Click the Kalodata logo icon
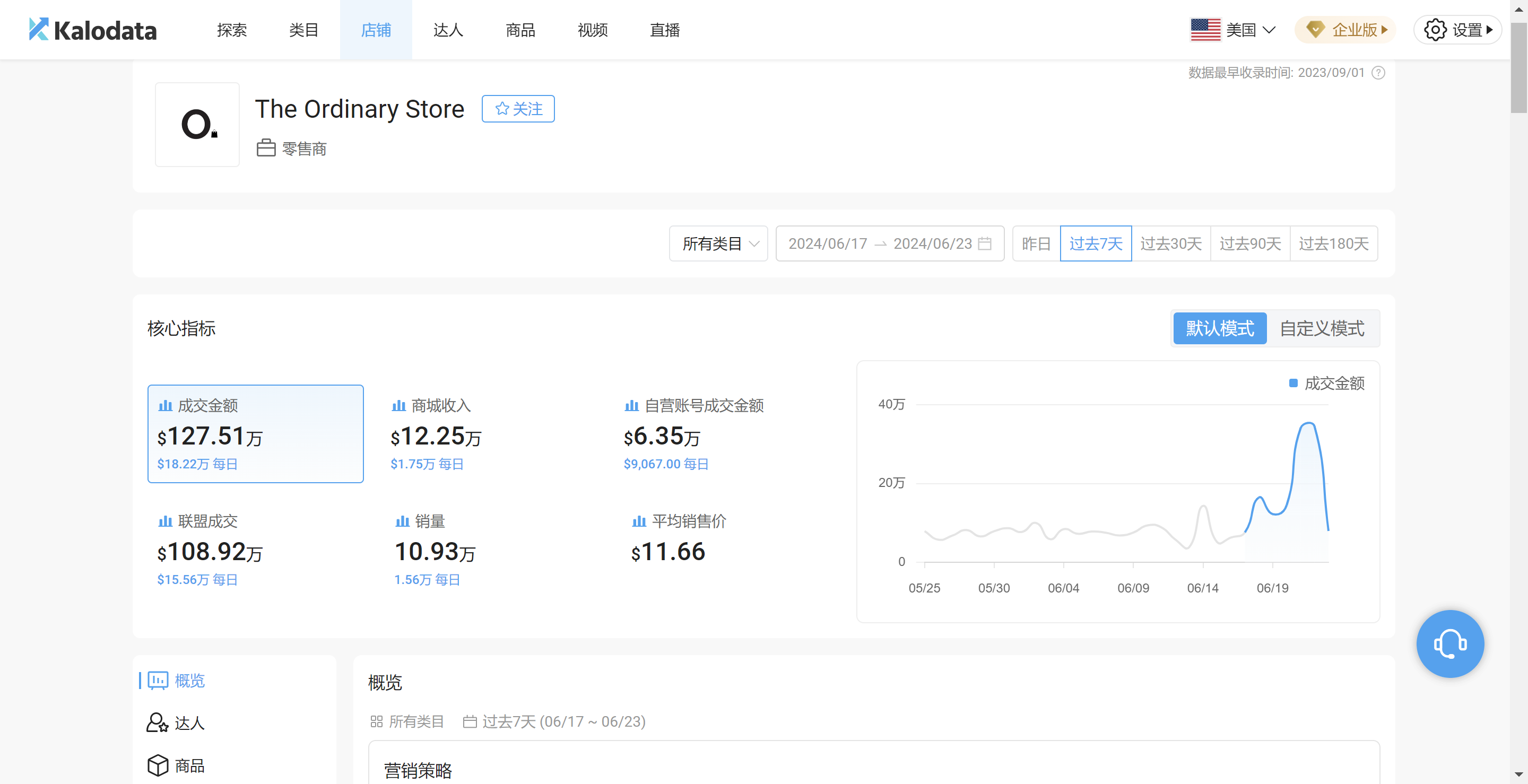Screen dimensions: 1528x784 [39, 29]
